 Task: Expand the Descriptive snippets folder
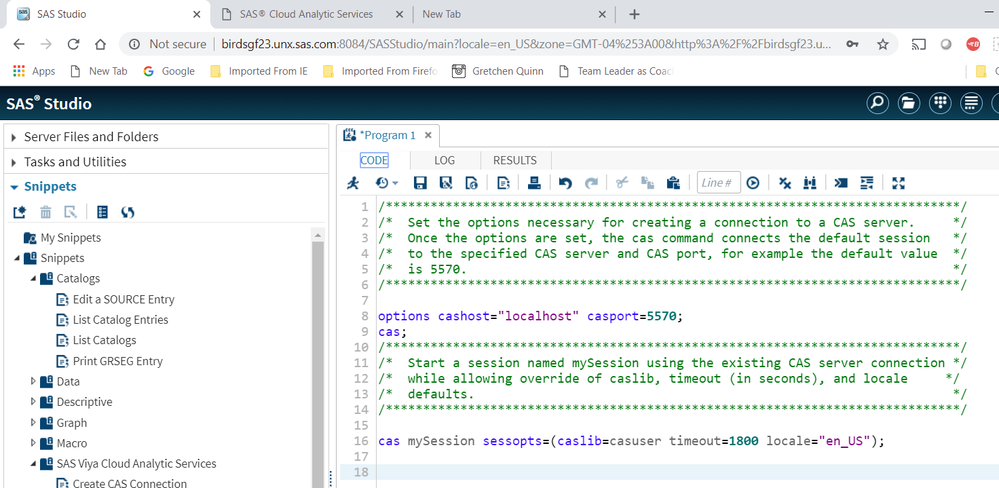tap(33, 402)
